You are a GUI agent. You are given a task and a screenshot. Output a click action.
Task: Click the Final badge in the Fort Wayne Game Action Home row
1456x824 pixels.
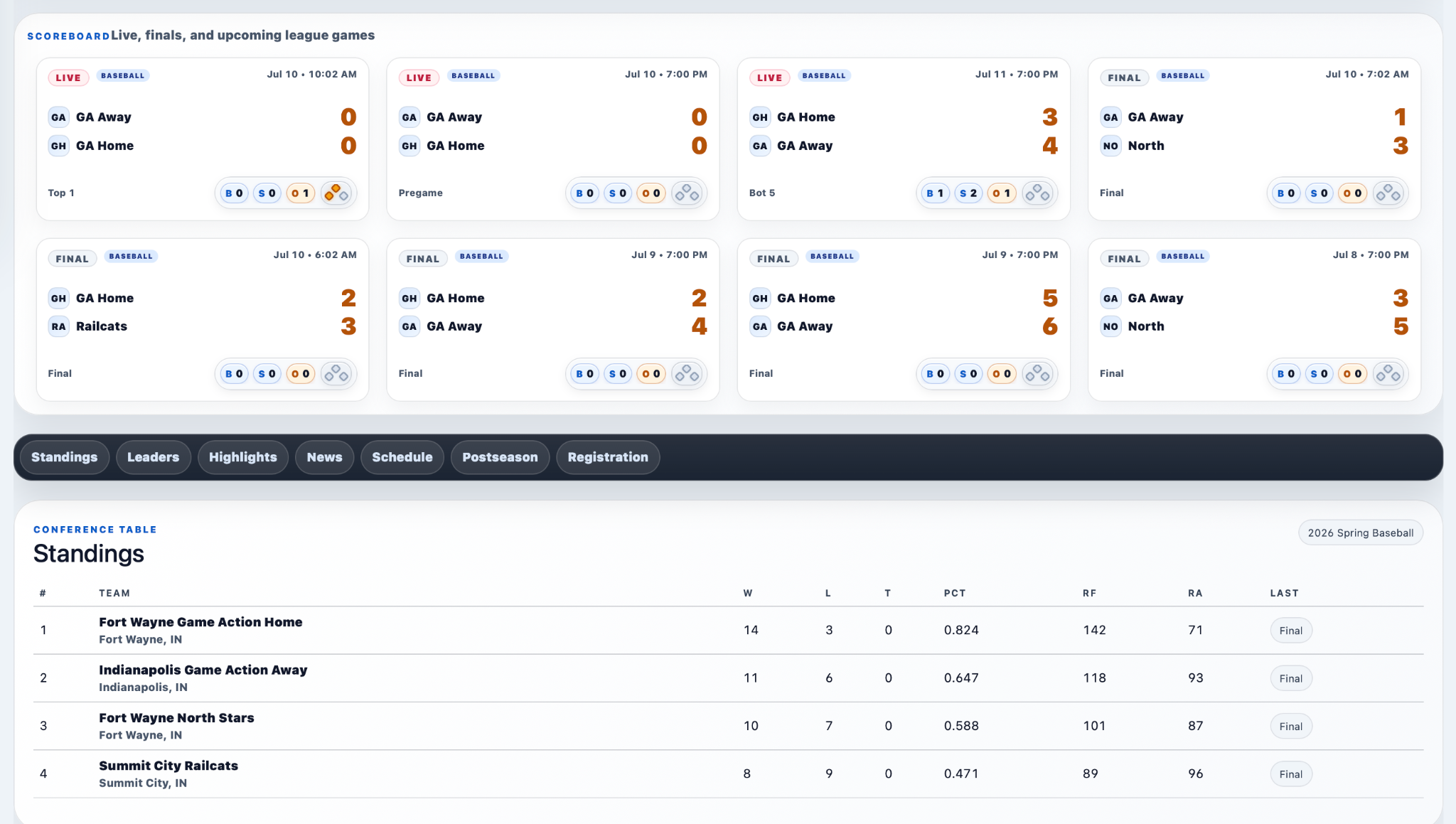[x=1291, y=631]
